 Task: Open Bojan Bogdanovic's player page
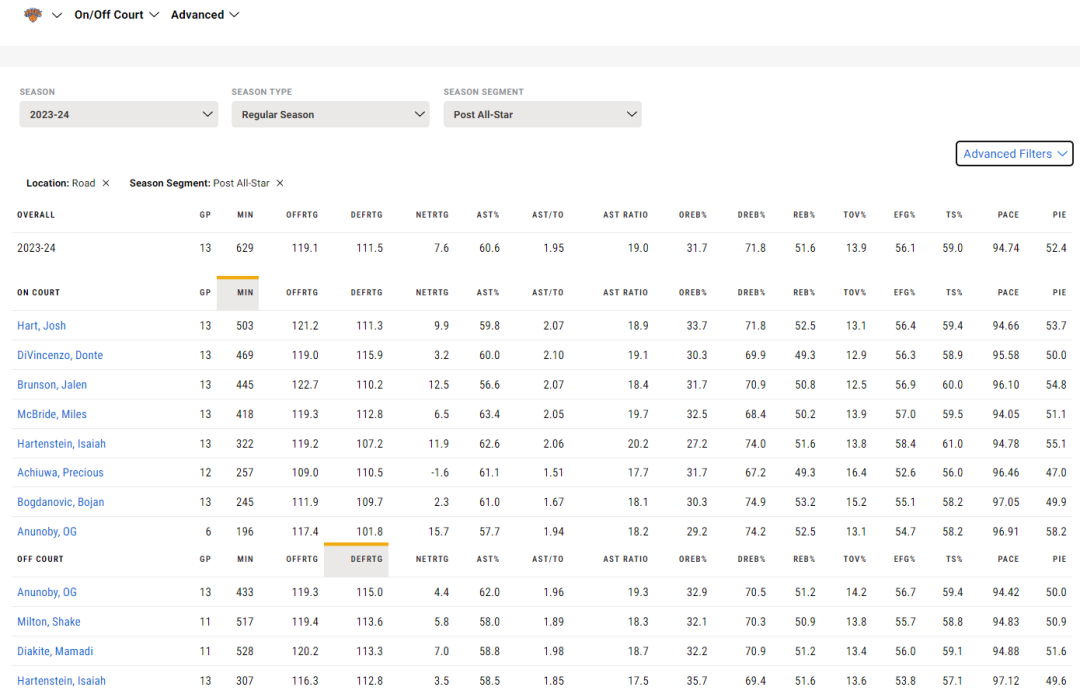(61, 503)
